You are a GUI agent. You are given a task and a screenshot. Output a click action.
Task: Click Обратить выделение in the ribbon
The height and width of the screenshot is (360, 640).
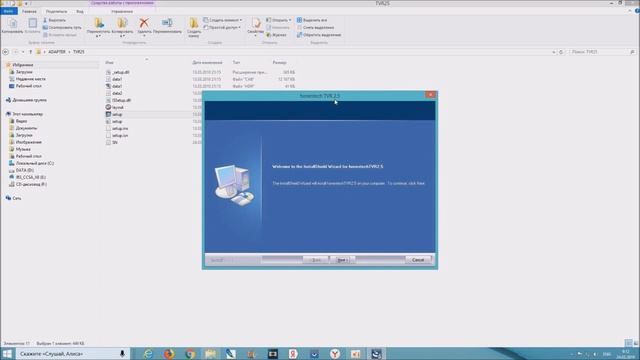319,35
